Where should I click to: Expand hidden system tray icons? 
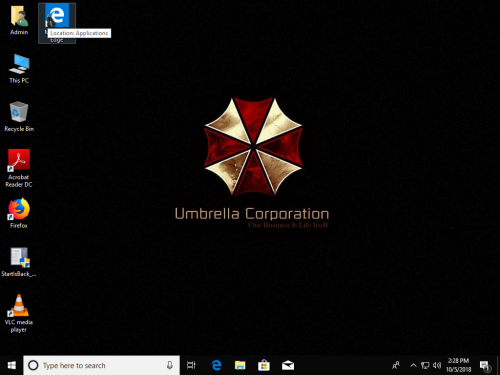pyautogui.click(x=413, y=365)
